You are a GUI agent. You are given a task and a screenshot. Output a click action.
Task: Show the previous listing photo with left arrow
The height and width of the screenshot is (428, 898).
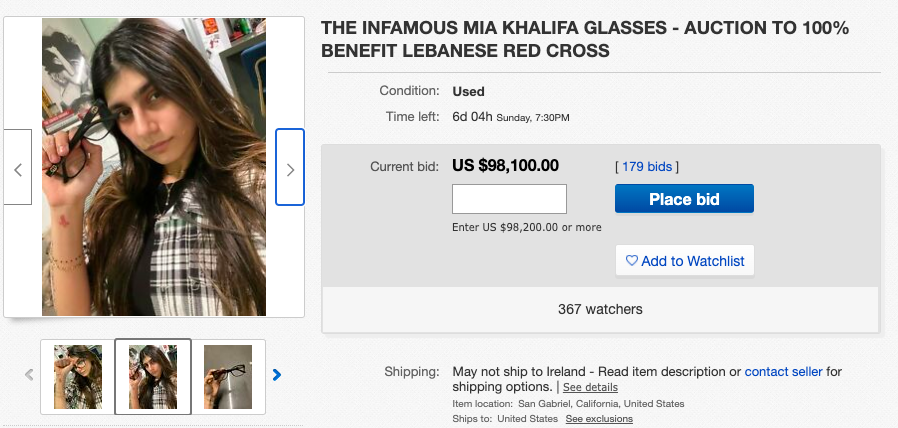click(x=18, y=167)
